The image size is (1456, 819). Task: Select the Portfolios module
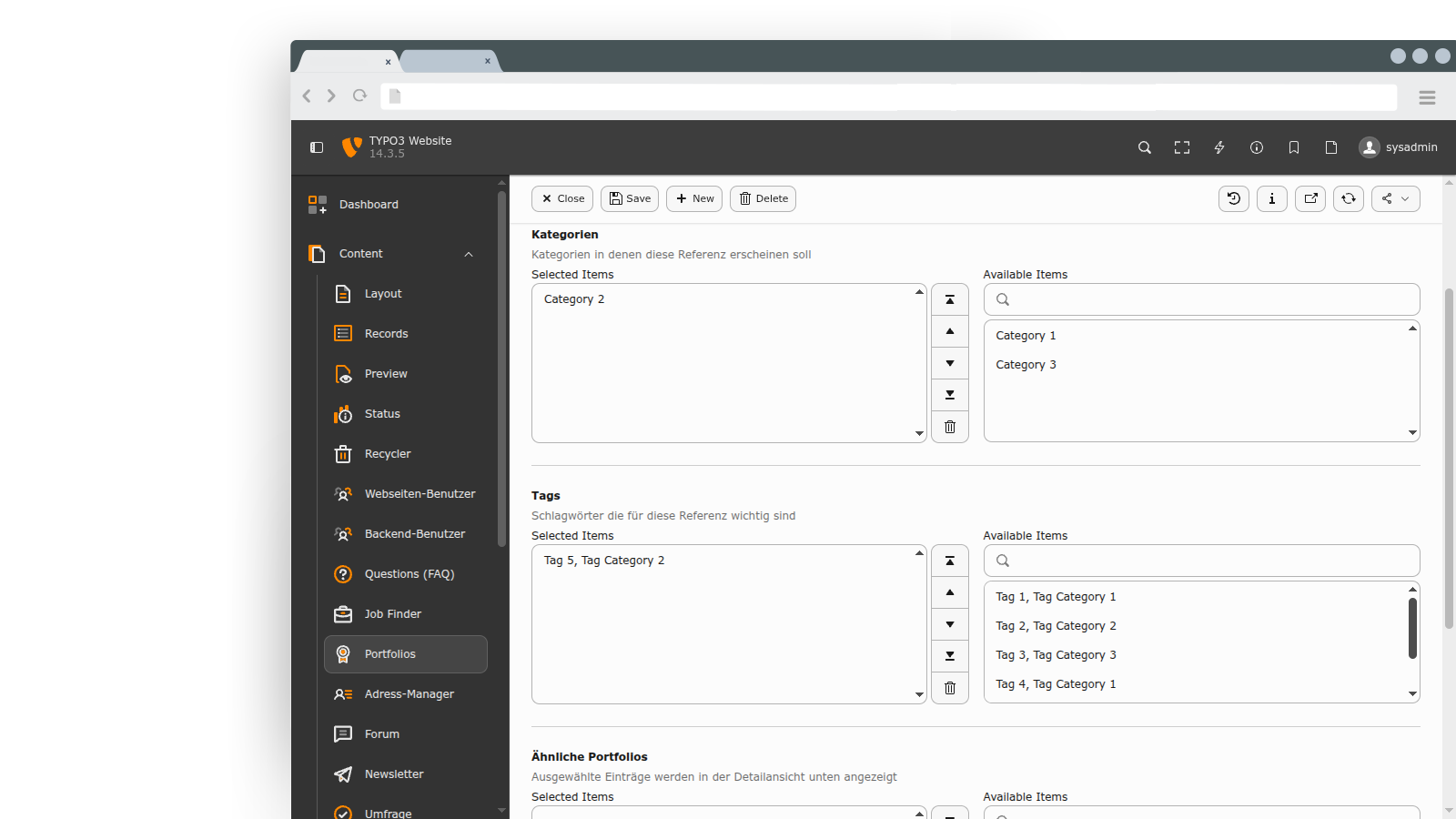pos(406,654)
